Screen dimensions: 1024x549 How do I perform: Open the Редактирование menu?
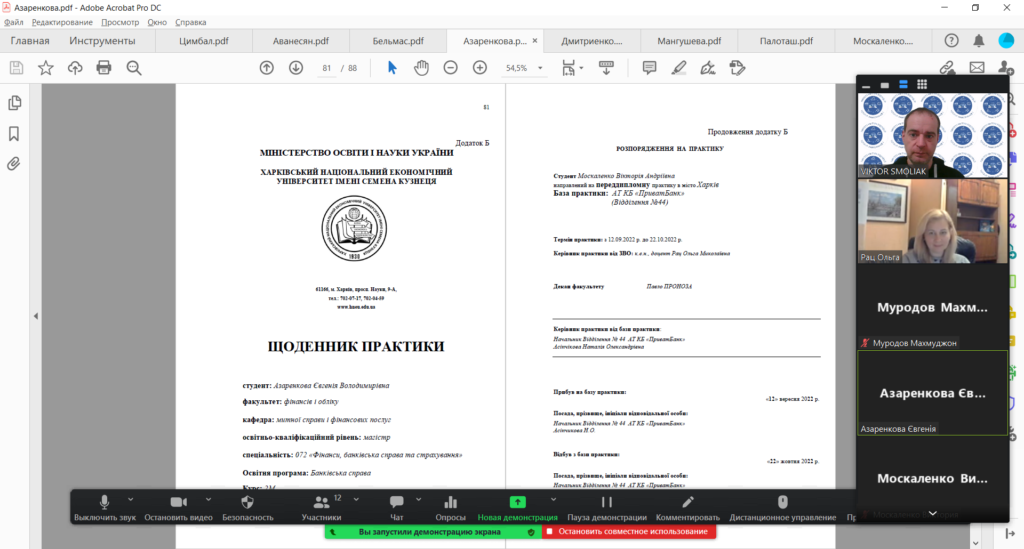[62, 22]
